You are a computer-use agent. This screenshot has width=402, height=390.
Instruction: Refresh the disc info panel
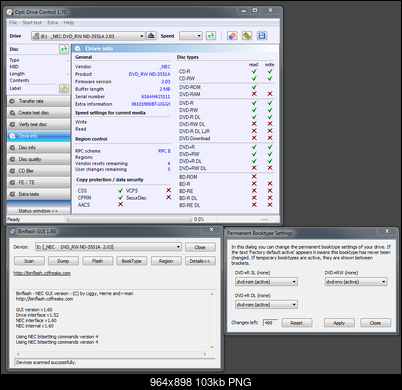tap(64, 49)
